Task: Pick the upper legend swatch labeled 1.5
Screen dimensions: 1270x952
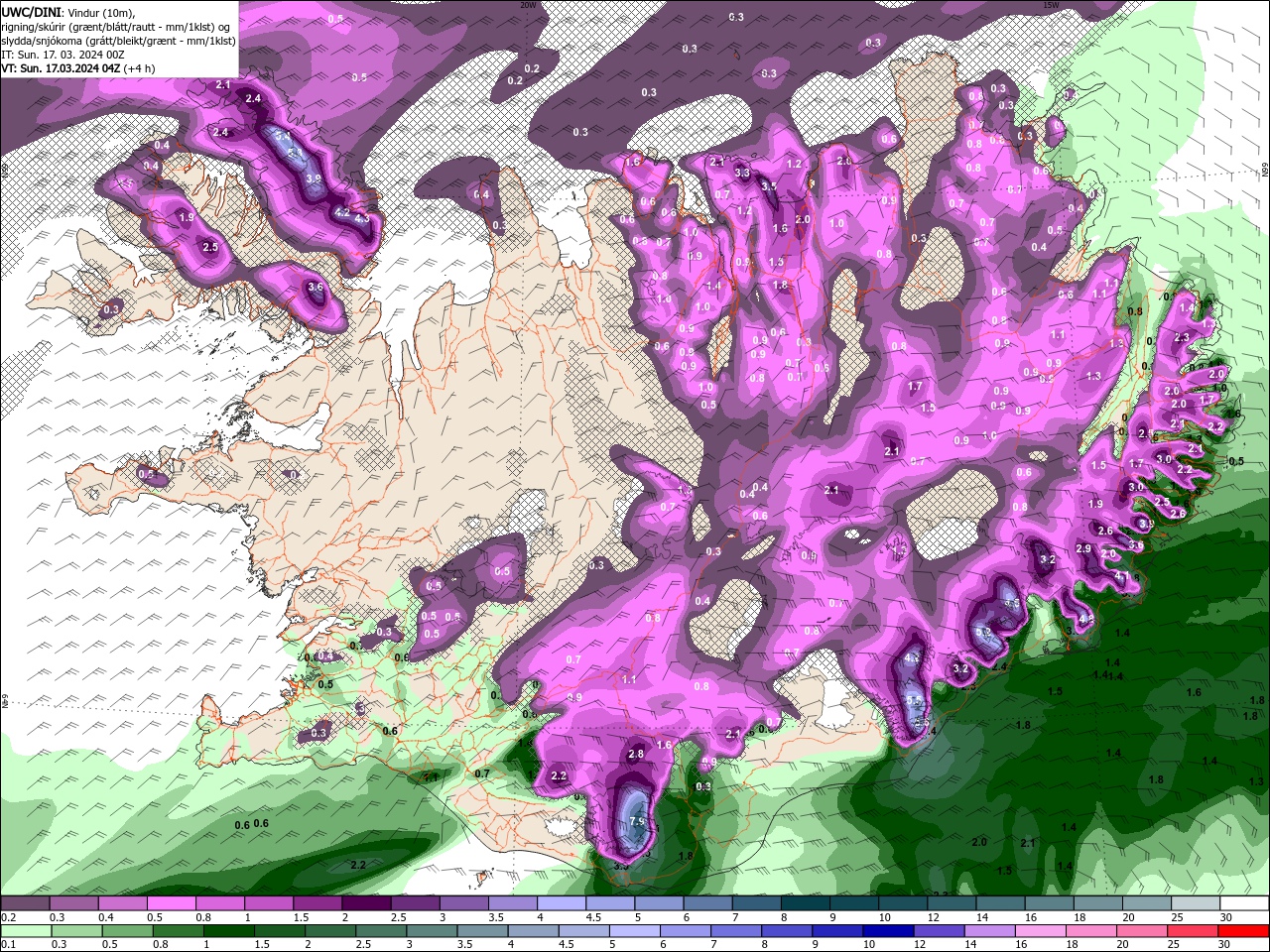Action: (x=317, y=903)
